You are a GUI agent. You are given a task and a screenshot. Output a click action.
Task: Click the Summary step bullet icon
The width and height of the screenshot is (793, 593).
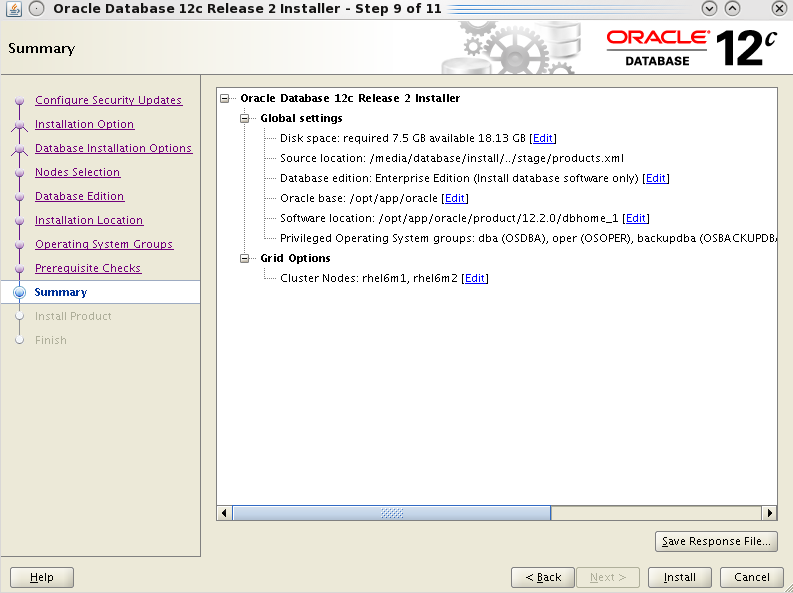point(19,292)
